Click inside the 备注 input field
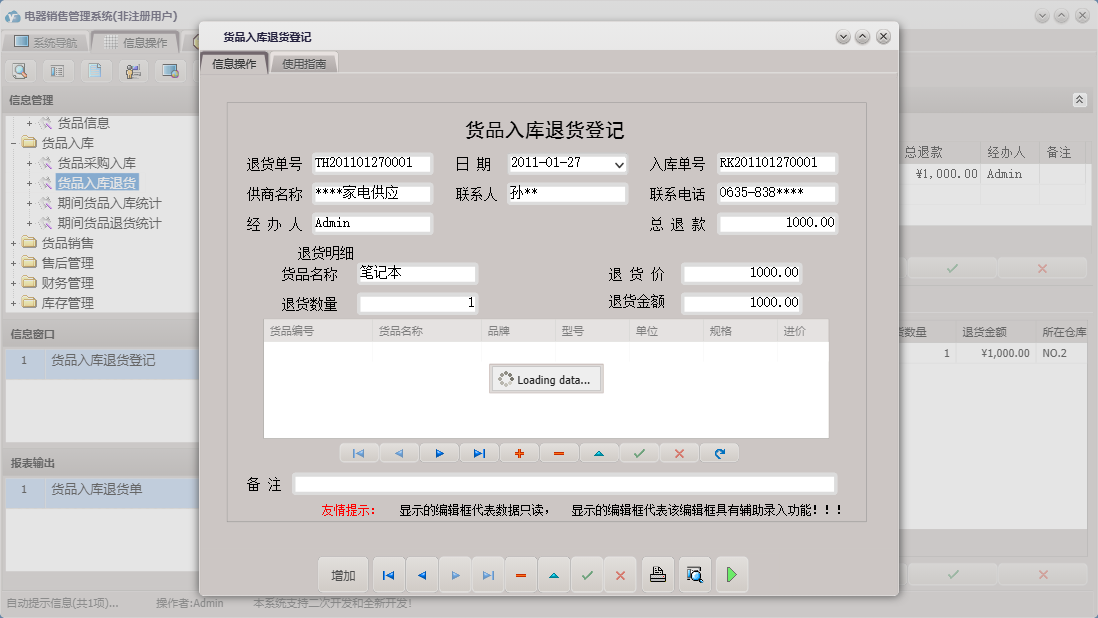Viewport: 1098px width, 618px height. [565, 482]
